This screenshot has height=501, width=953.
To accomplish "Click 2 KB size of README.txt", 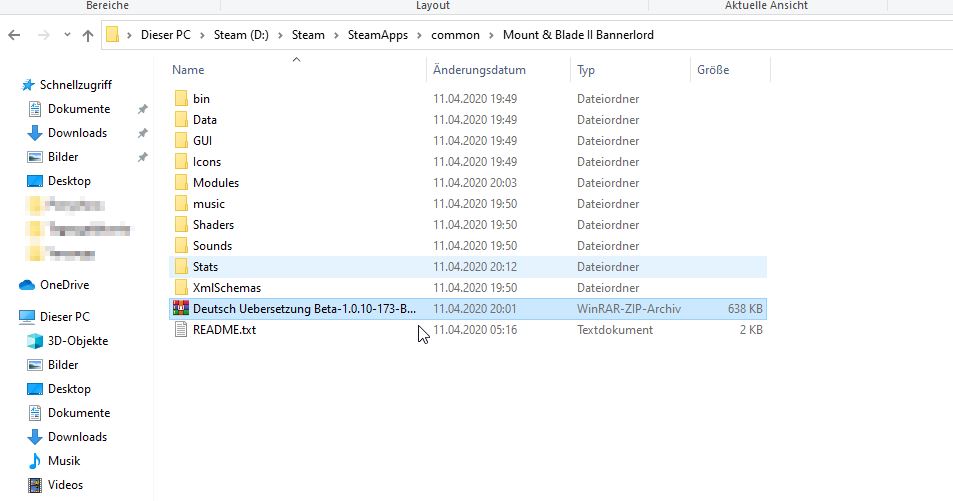I will point(751,330).
